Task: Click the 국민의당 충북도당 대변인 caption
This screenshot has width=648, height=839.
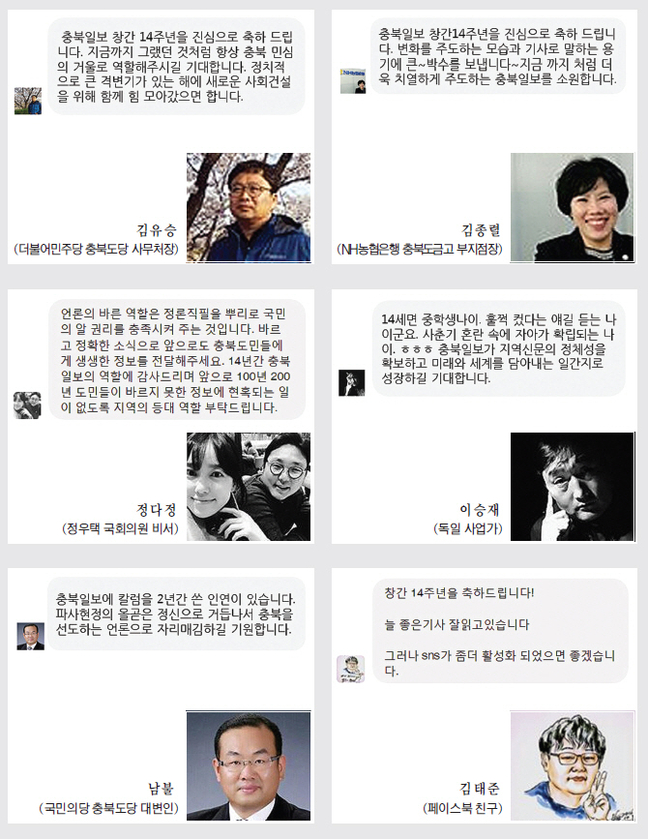Action: 109,808
